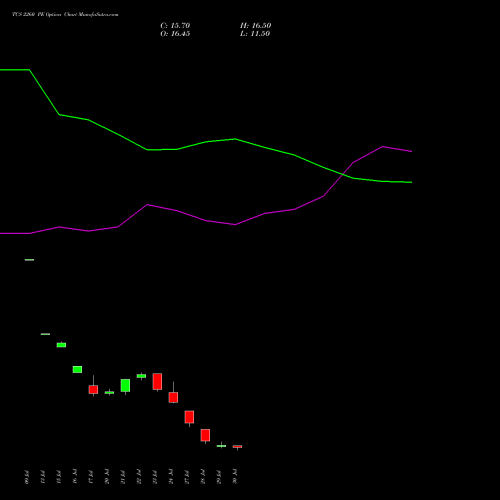The image size is (500, 500).
Task: Click the open value O: 16.45
Action: coord(175,34)
